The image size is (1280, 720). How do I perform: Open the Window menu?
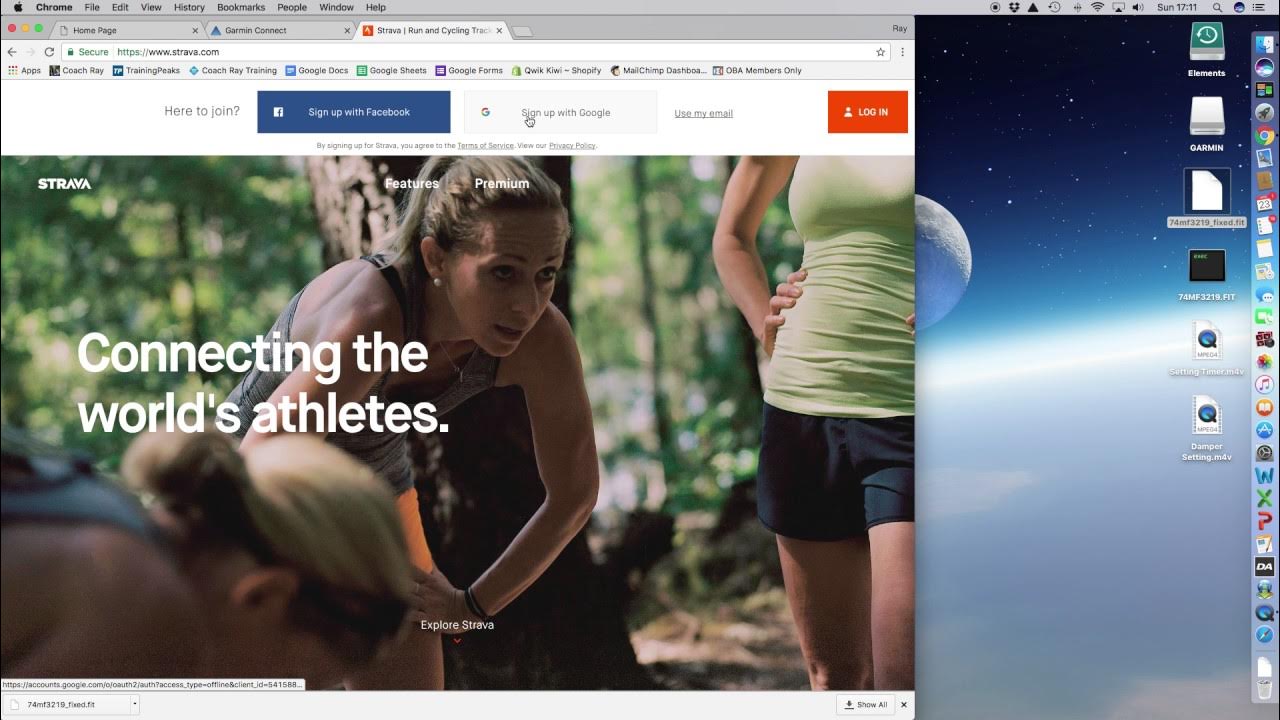(x=336, y=7)
